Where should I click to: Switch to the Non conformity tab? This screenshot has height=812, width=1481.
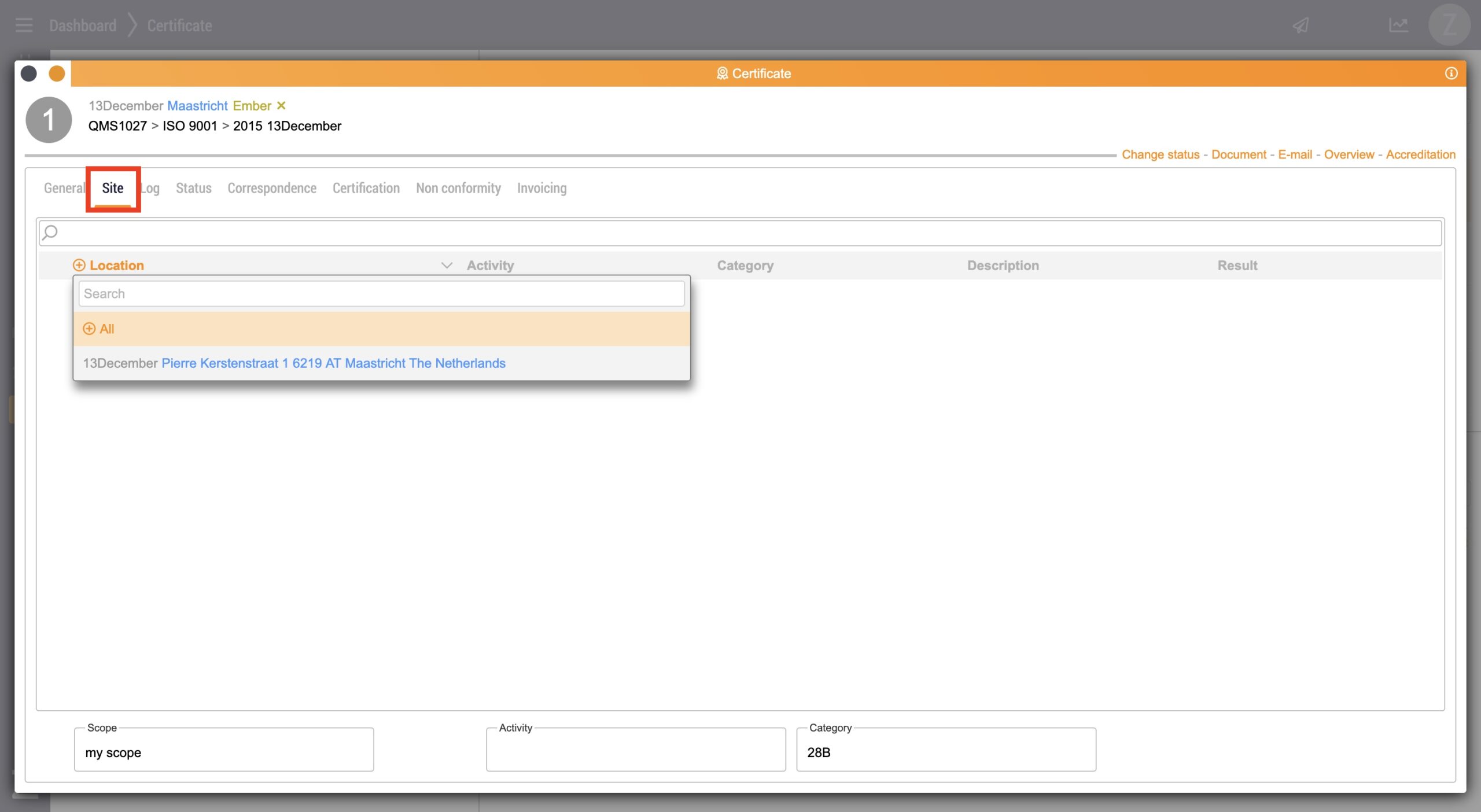pyautogui.click(x=458, y=188)
